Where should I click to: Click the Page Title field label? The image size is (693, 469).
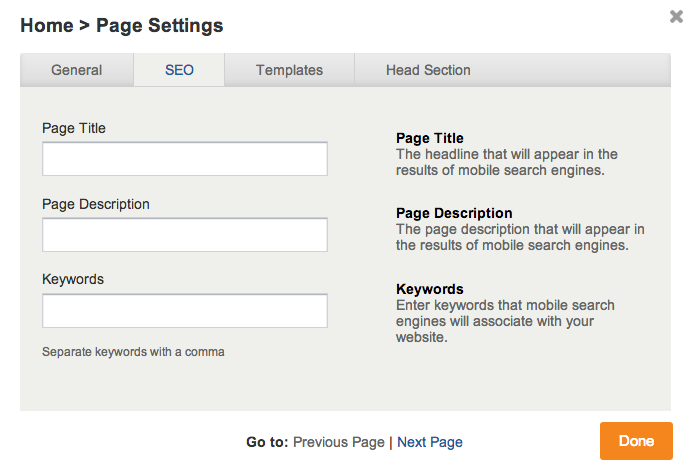[74, 128]
